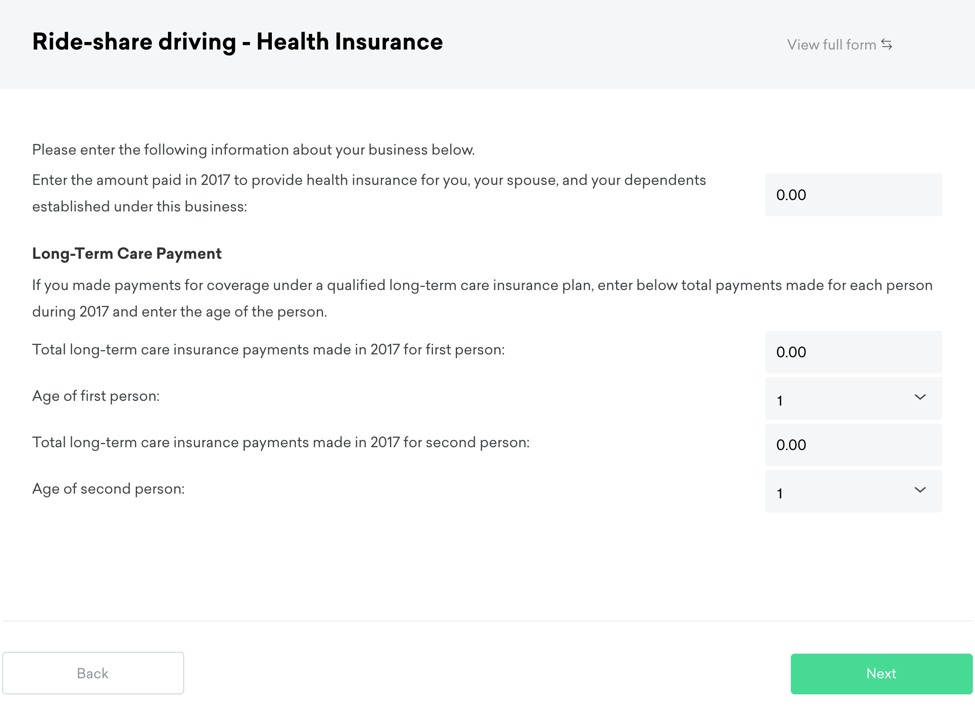Click the first person total payments label
Screen dimensions: 975x706
(x=268, y=350)
